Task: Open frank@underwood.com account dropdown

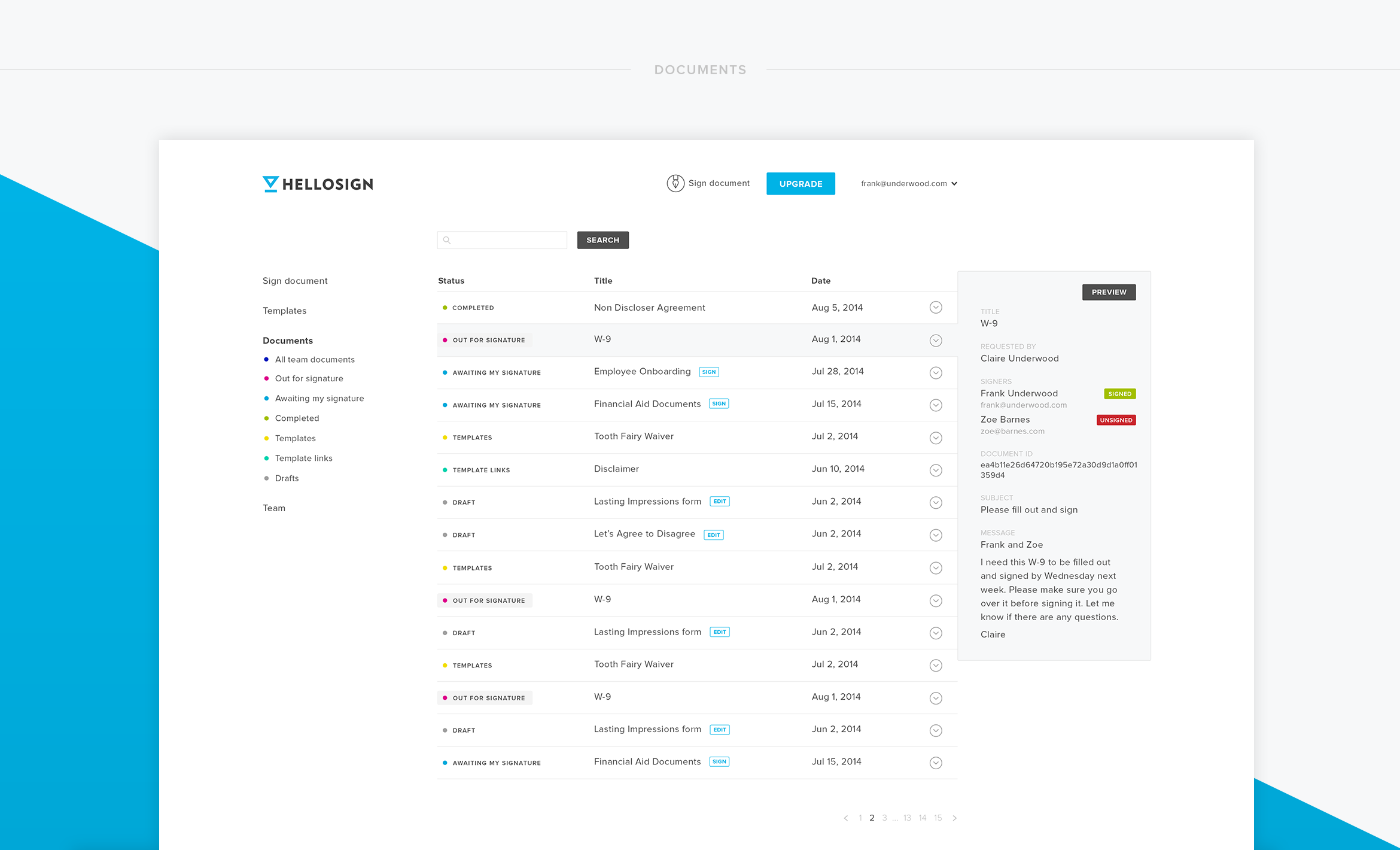Action: click(x=909, y=184)
